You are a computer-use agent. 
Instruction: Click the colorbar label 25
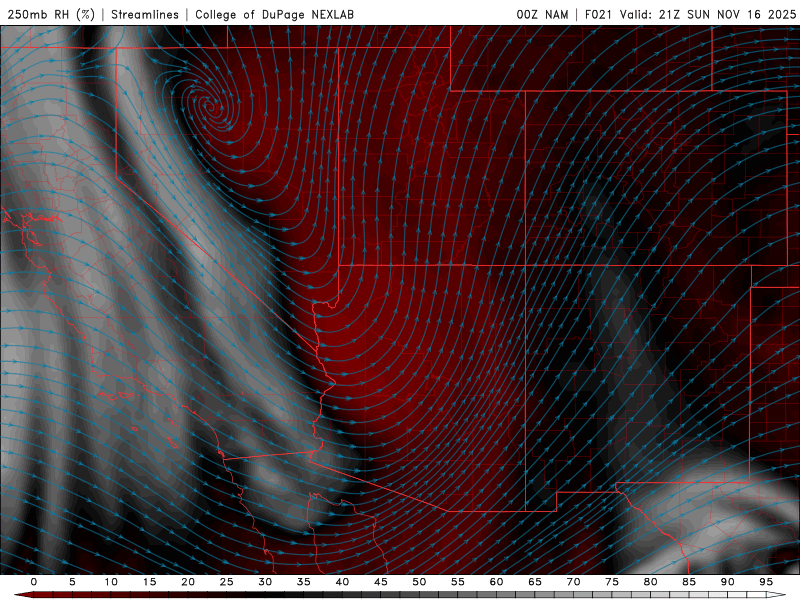click(x=227, y=582)
